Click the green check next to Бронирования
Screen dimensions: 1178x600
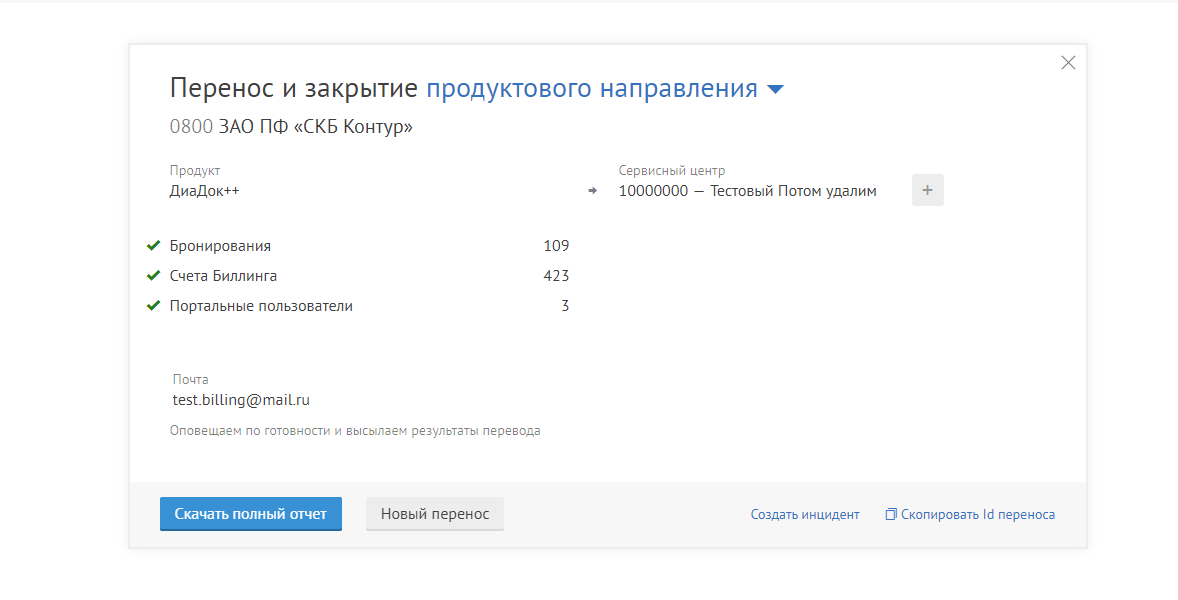[x=153, y=246]
